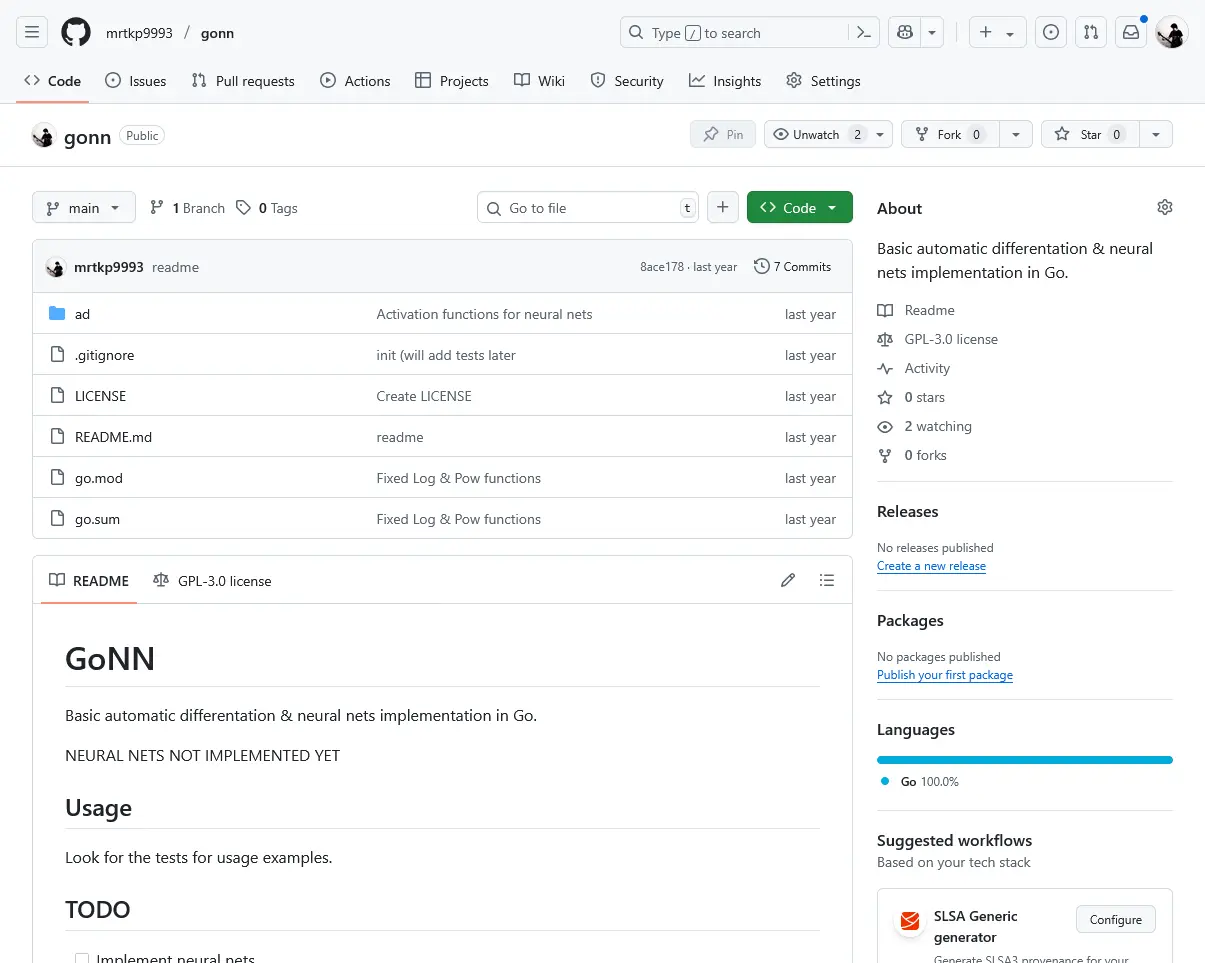Open Readme link in About sidebar
1205x963 pixels.
tap(916, 310)
